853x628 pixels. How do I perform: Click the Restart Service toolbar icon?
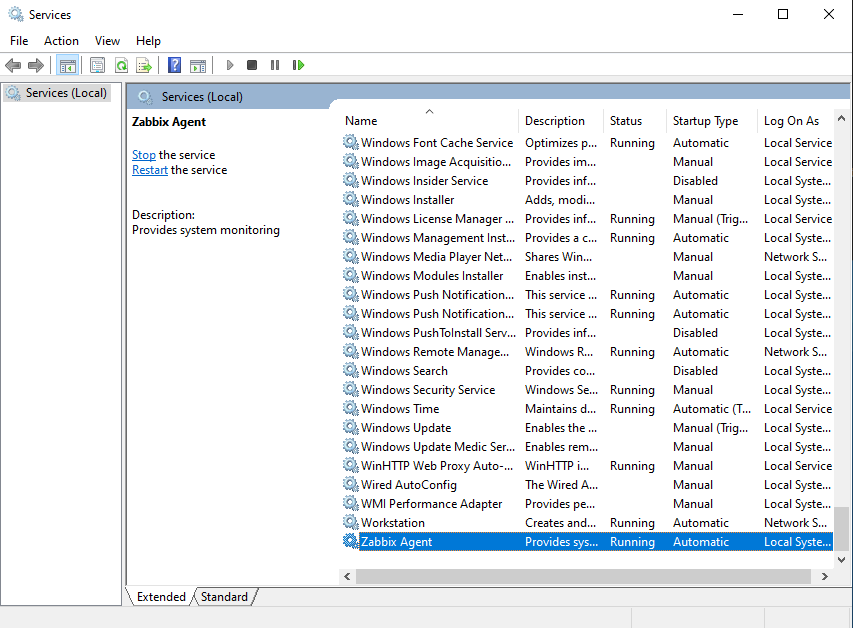pos(298,65)
